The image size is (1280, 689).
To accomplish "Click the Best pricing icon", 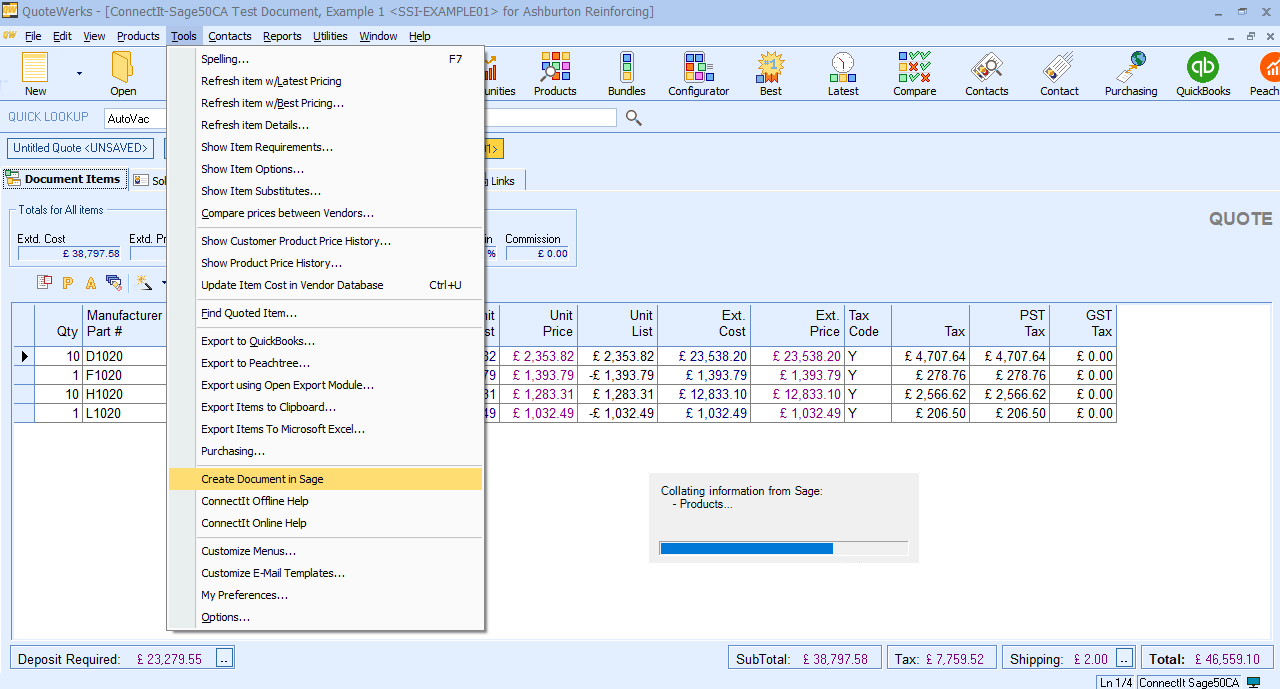I will [x=770, y=74].
